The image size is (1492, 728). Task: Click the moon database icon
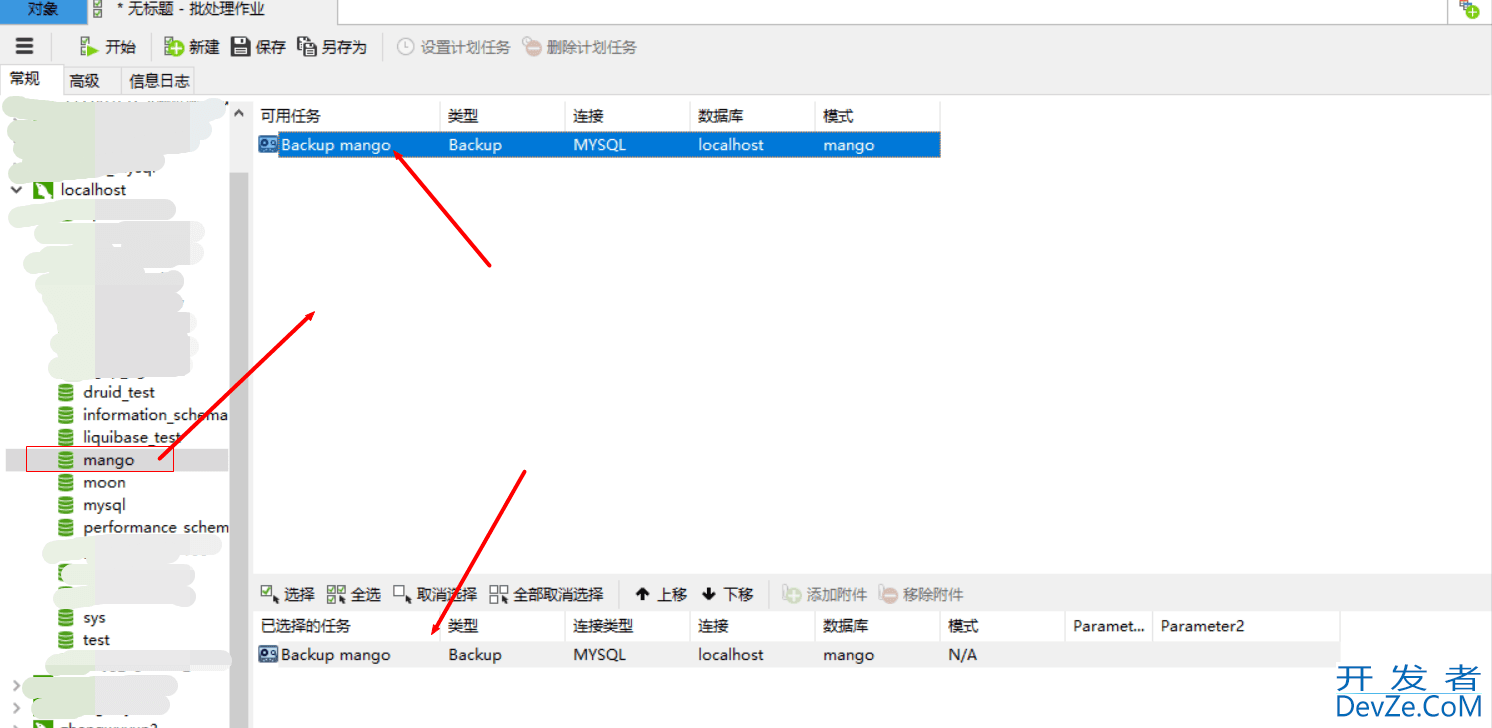(x=66, y=482)
